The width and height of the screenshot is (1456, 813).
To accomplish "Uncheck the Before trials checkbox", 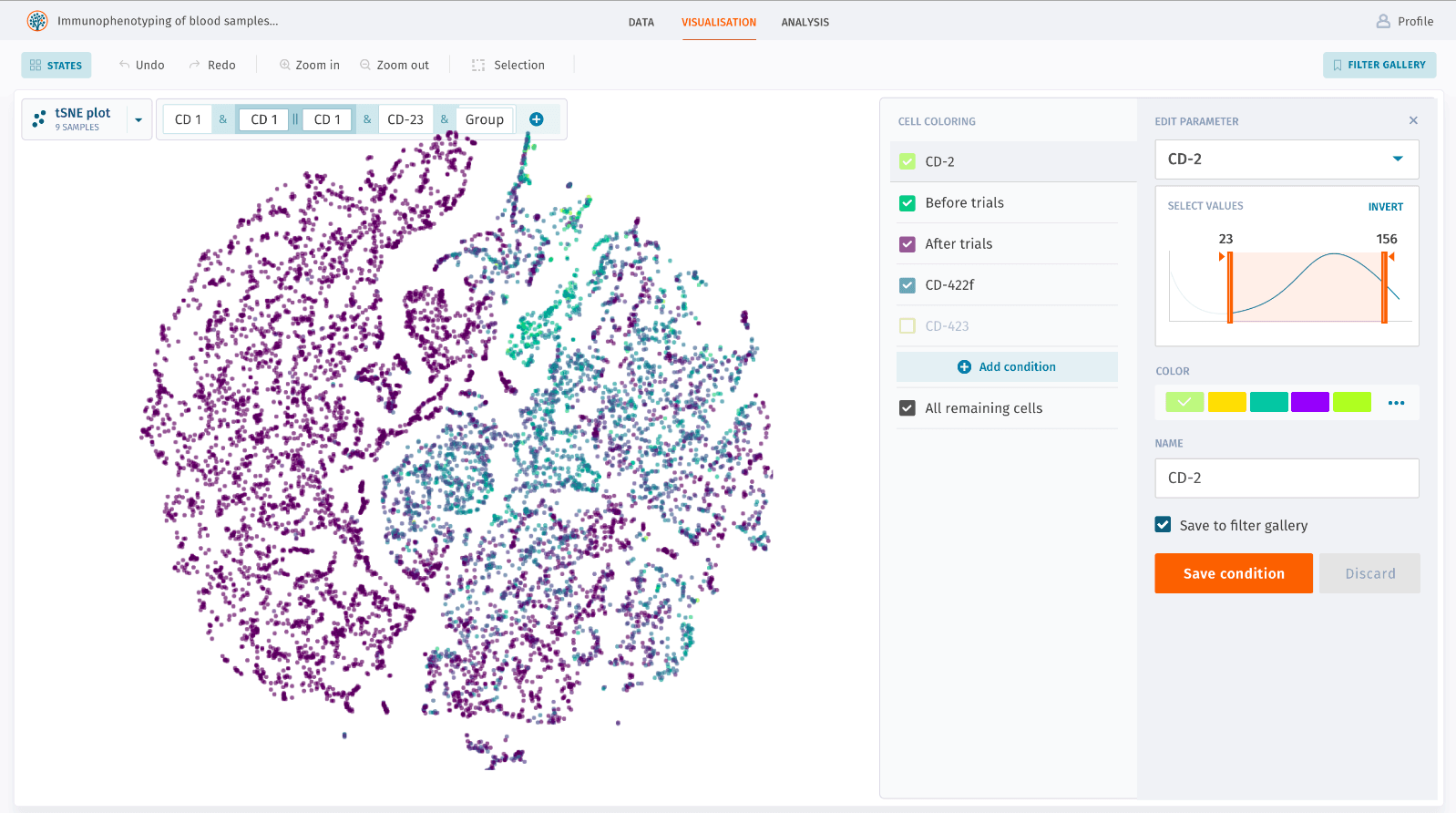I will point(907,203).
